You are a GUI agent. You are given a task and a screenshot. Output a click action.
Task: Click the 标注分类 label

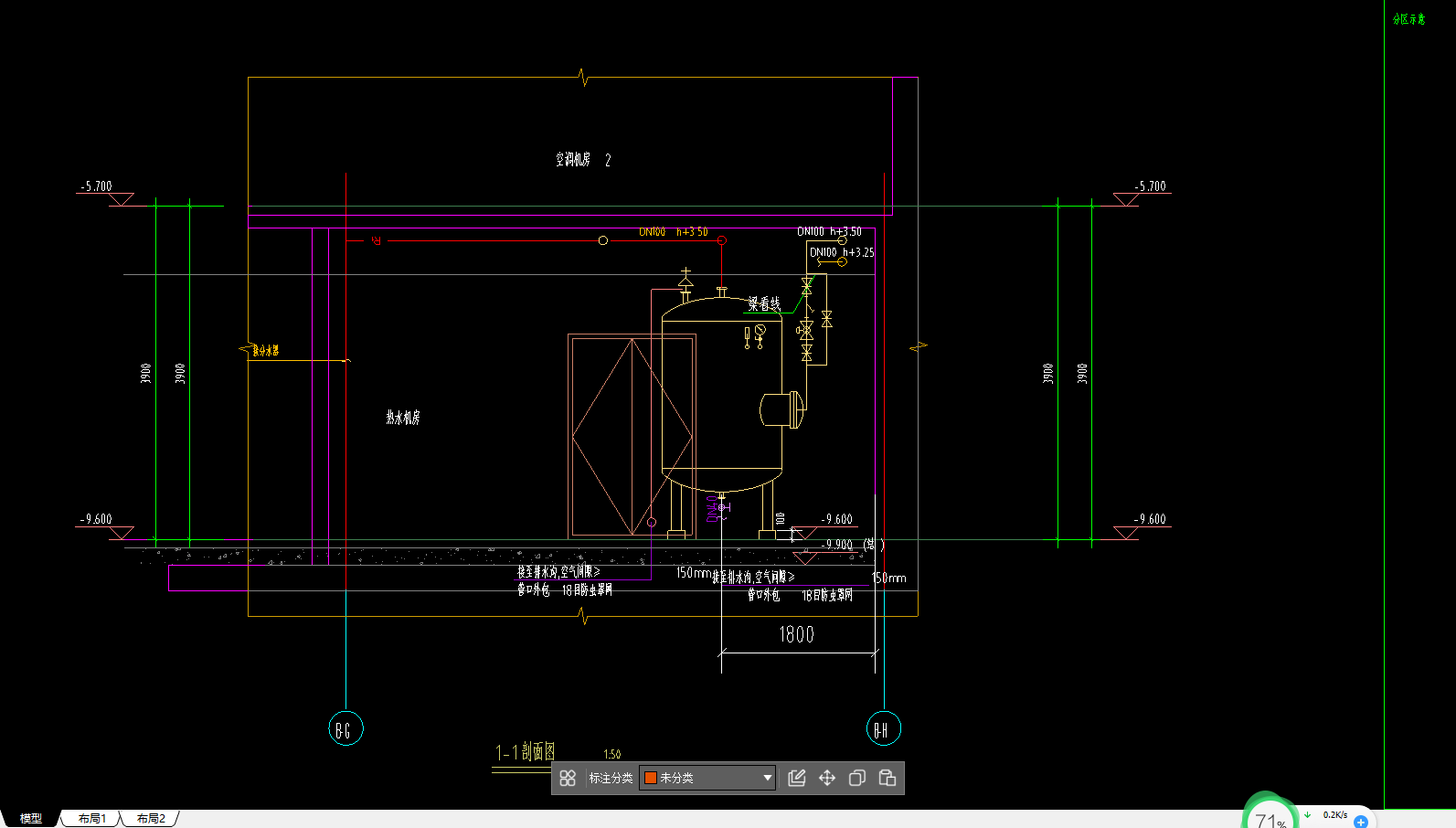pos(611,778)
